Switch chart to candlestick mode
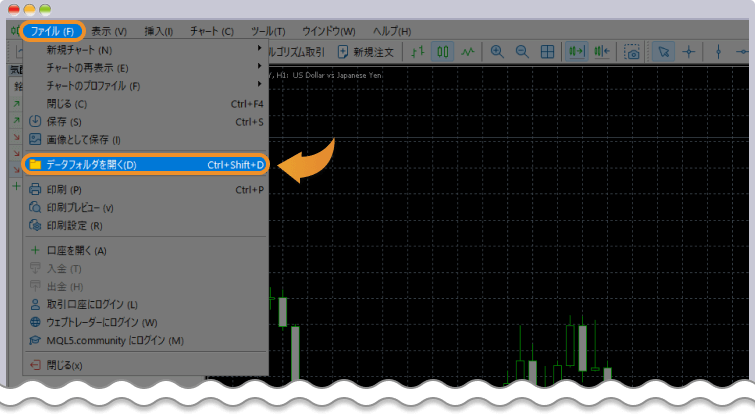The image size is (755, 417). (442, 51)
